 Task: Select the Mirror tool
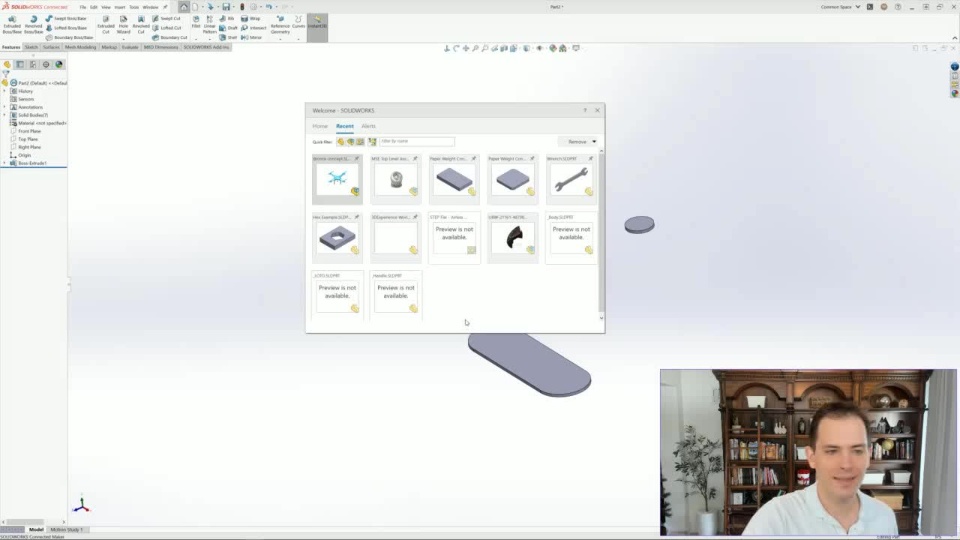click(x=252, y=37)
